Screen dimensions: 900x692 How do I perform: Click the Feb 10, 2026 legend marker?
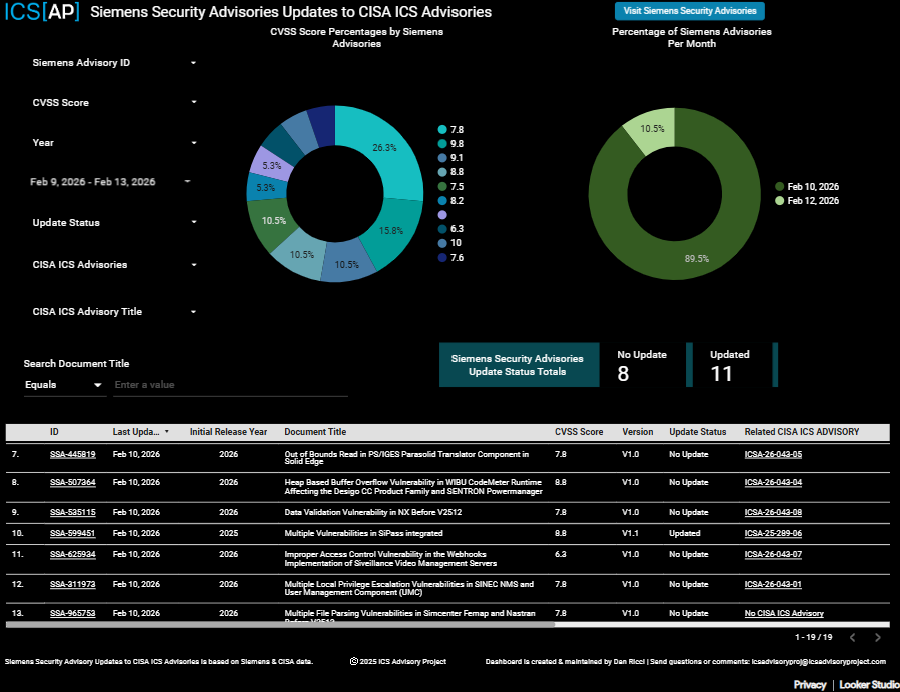pyautogui.click(x=780, y=187)
